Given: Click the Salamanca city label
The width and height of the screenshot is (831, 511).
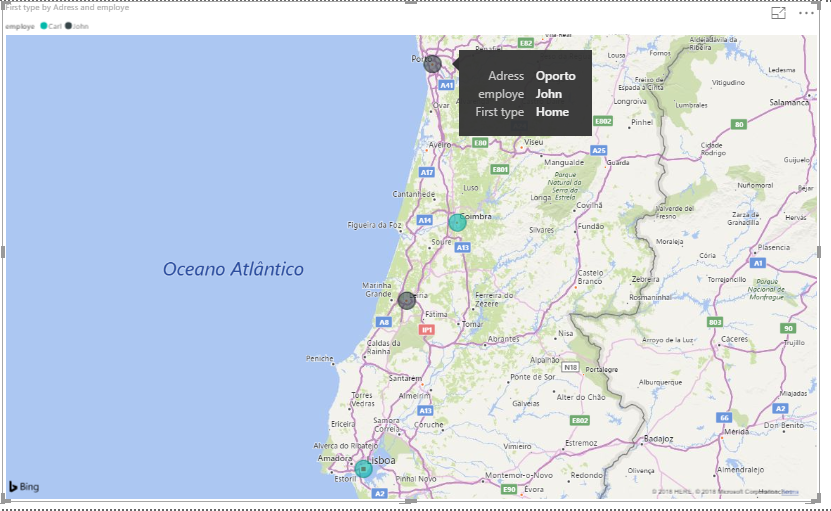Looking at the screenshot, I should [789, 102].
